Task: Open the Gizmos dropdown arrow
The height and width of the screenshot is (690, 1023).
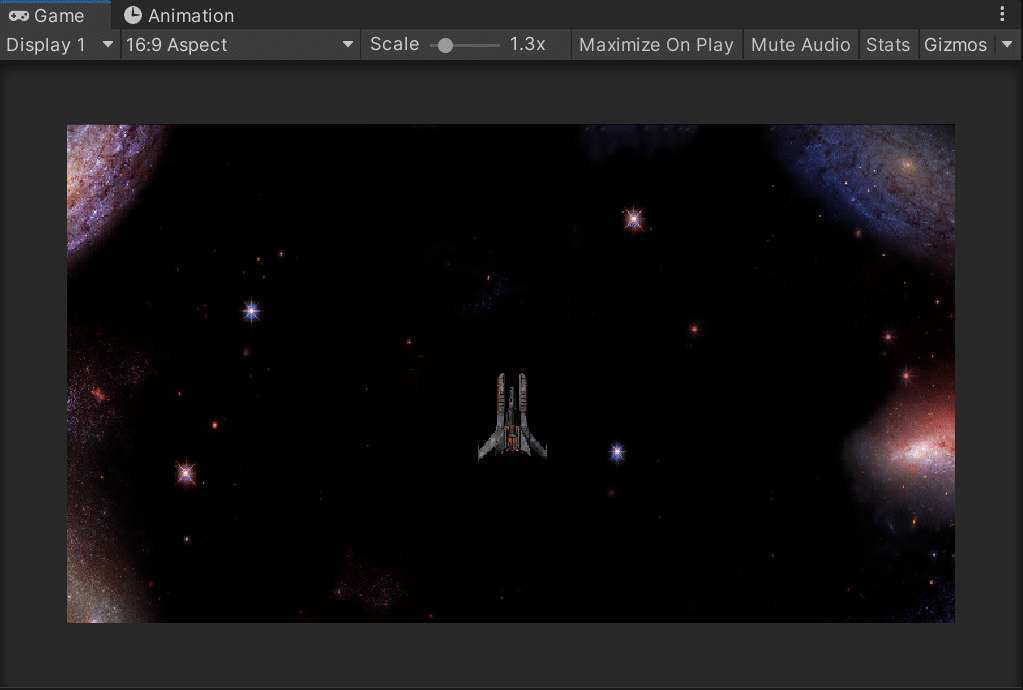Action: pos(1007,44)
